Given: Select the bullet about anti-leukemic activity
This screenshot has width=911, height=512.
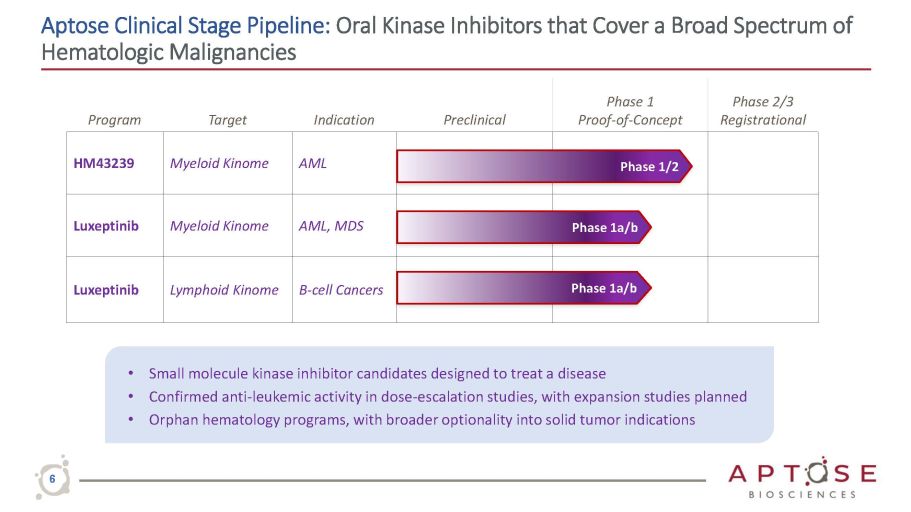Looking at the screenshot, I should (x=447, y=397).
